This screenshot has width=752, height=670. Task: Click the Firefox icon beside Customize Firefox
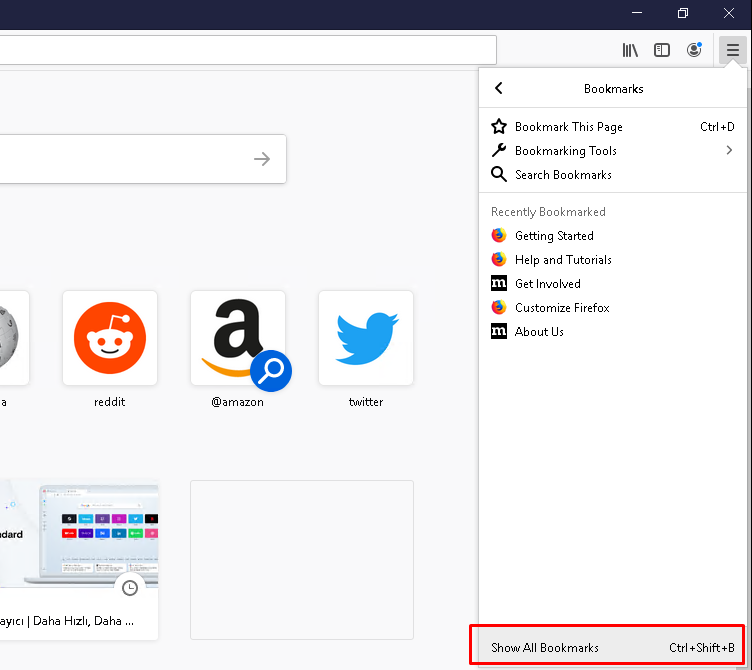pyautogui.click(x=499, y=307)
